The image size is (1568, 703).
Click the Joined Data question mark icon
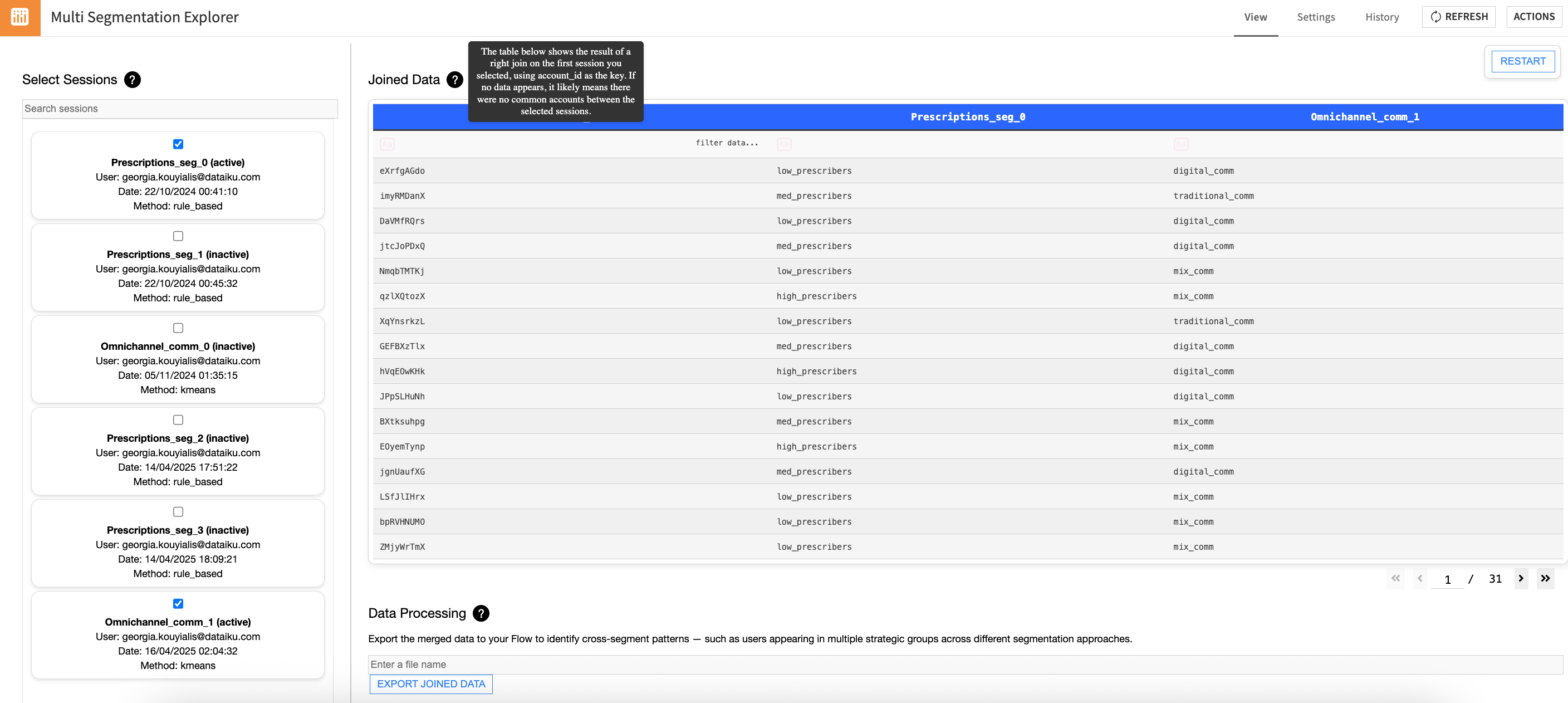[x=454, y=80]
